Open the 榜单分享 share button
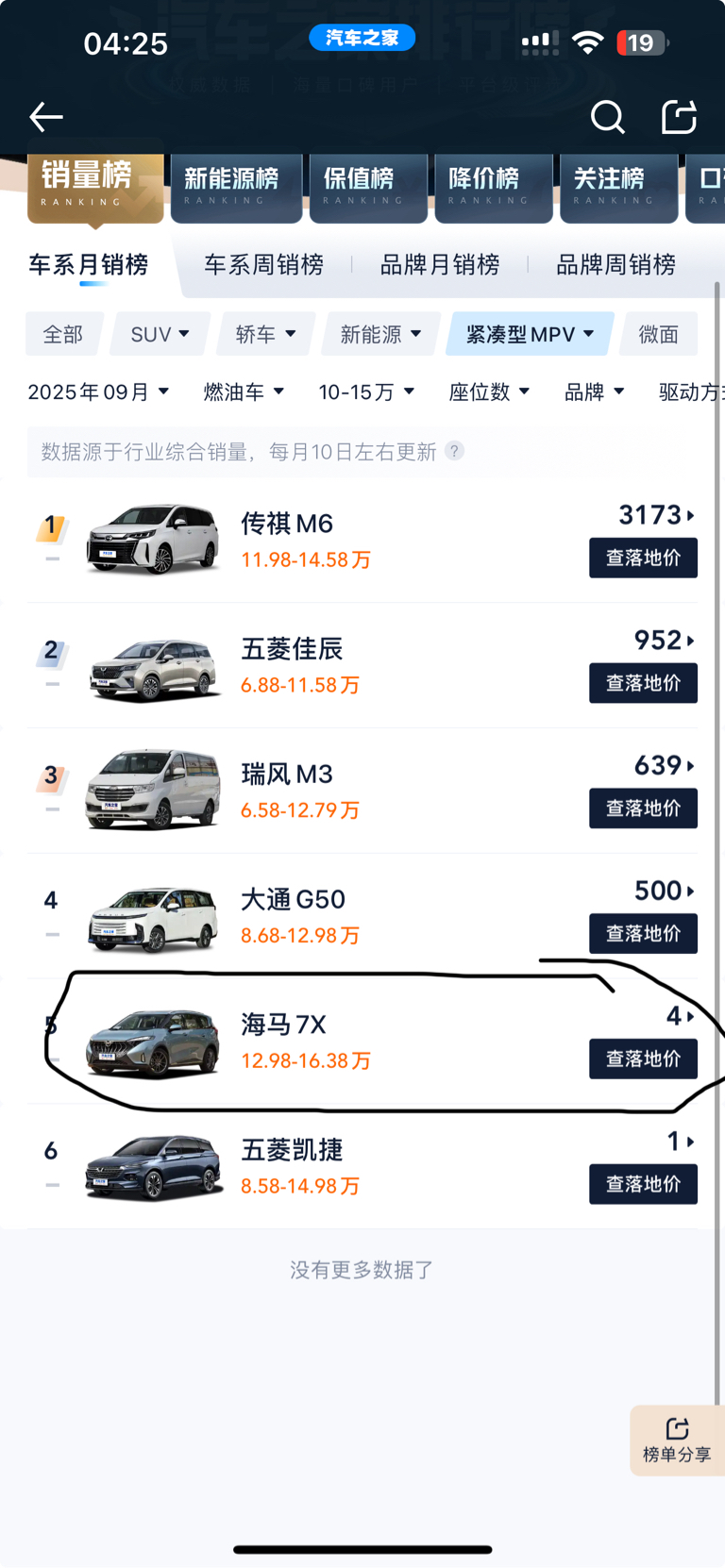The width and height of the screenshot is (725, 1568). 677,1441
